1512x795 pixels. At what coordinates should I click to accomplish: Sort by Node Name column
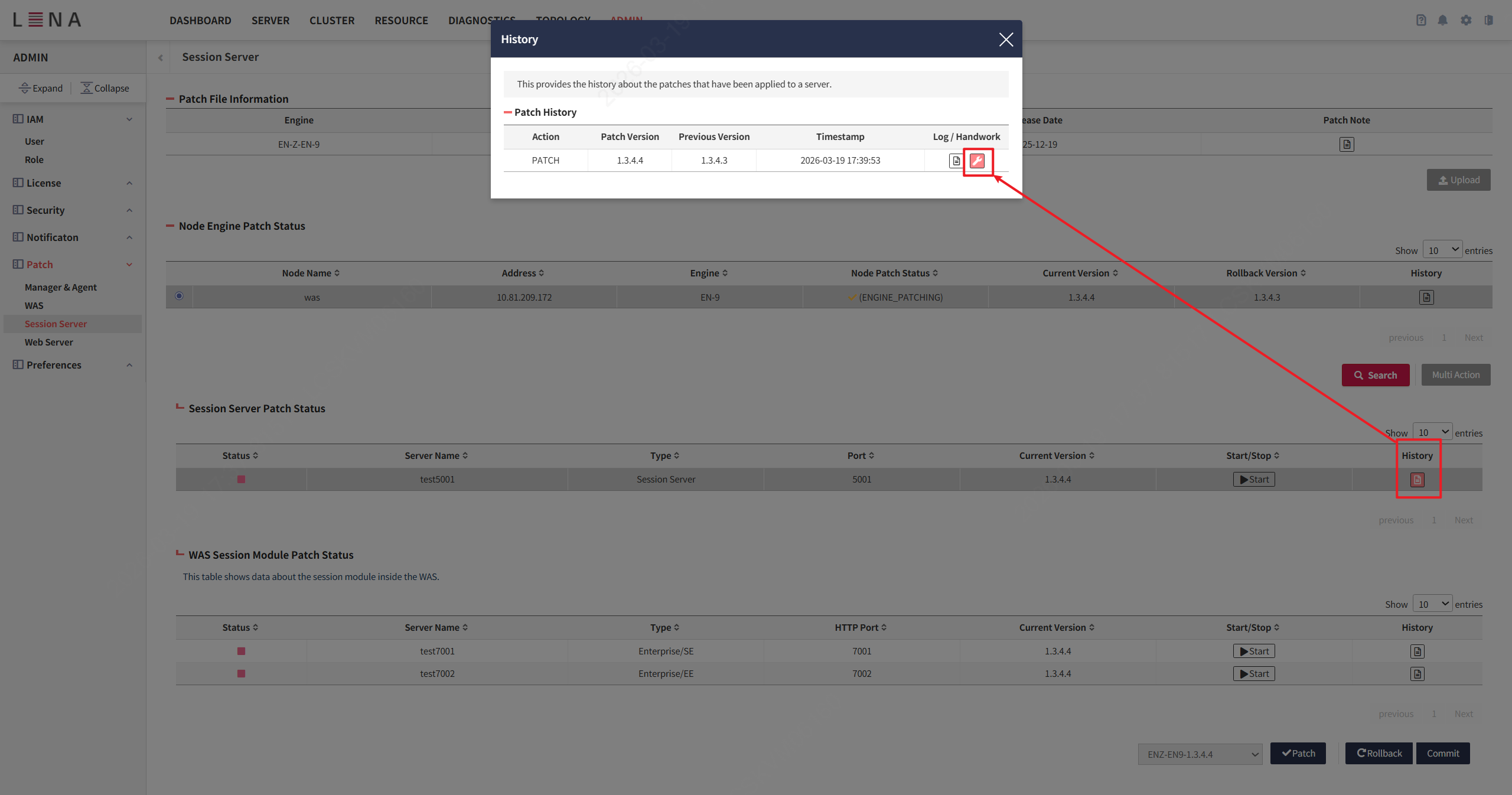pos(311,273)
